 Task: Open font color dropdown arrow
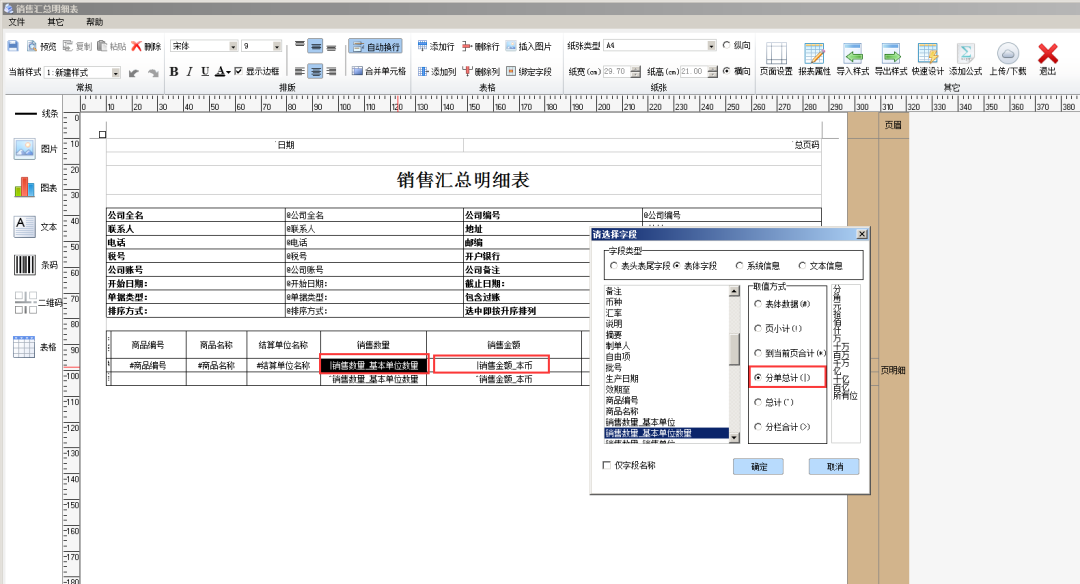point(228,72)
